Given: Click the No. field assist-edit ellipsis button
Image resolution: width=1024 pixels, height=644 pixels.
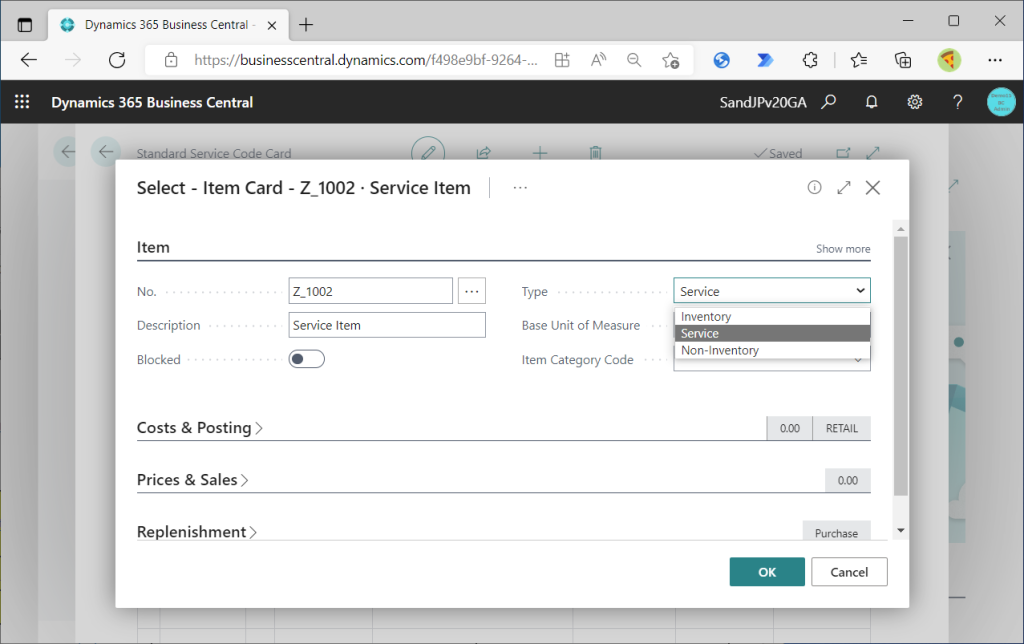Looking at the screenshot, I should pos(472,291).
